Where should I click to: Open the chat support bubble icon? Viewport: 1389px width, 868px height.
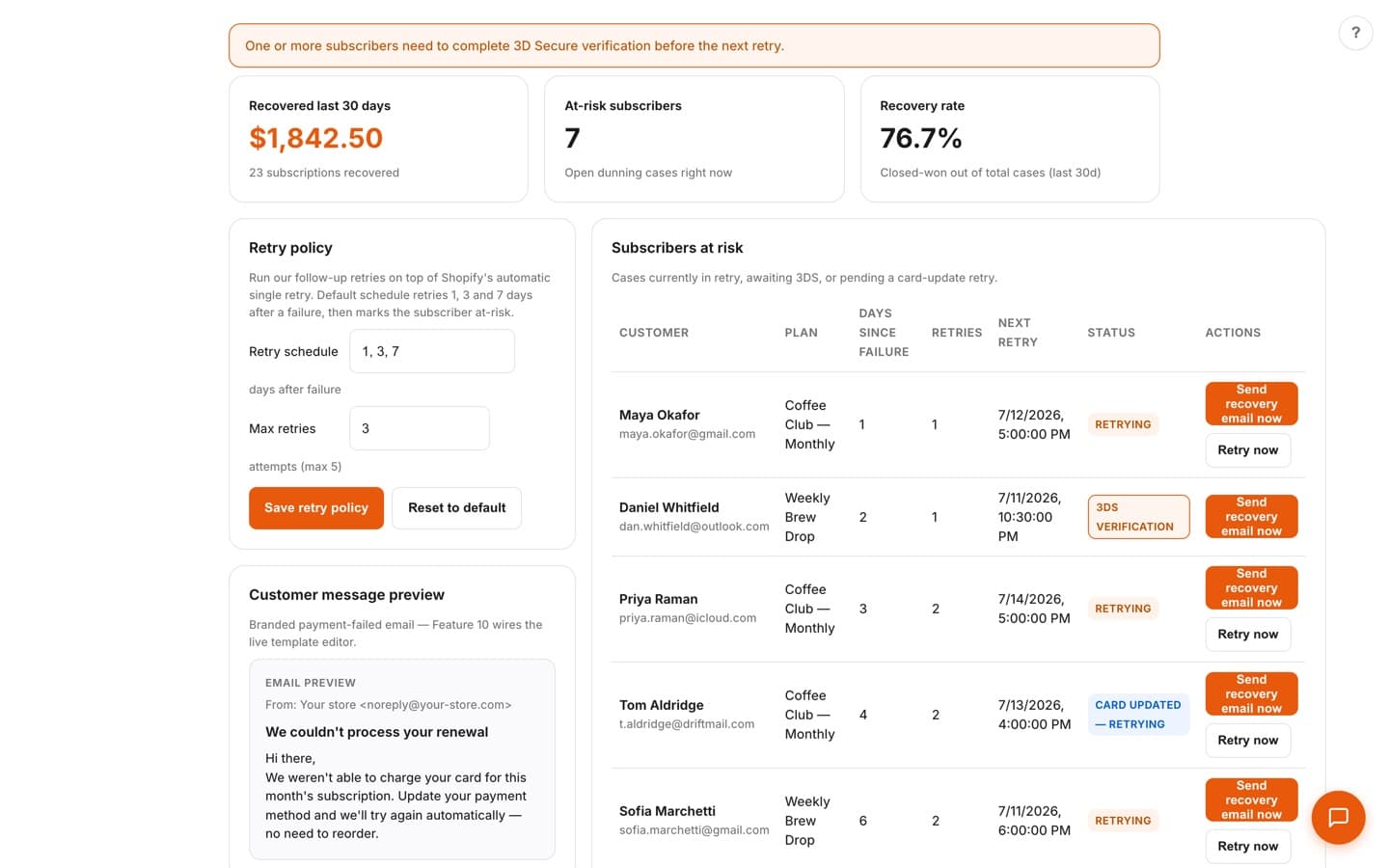click(1338, 818)
